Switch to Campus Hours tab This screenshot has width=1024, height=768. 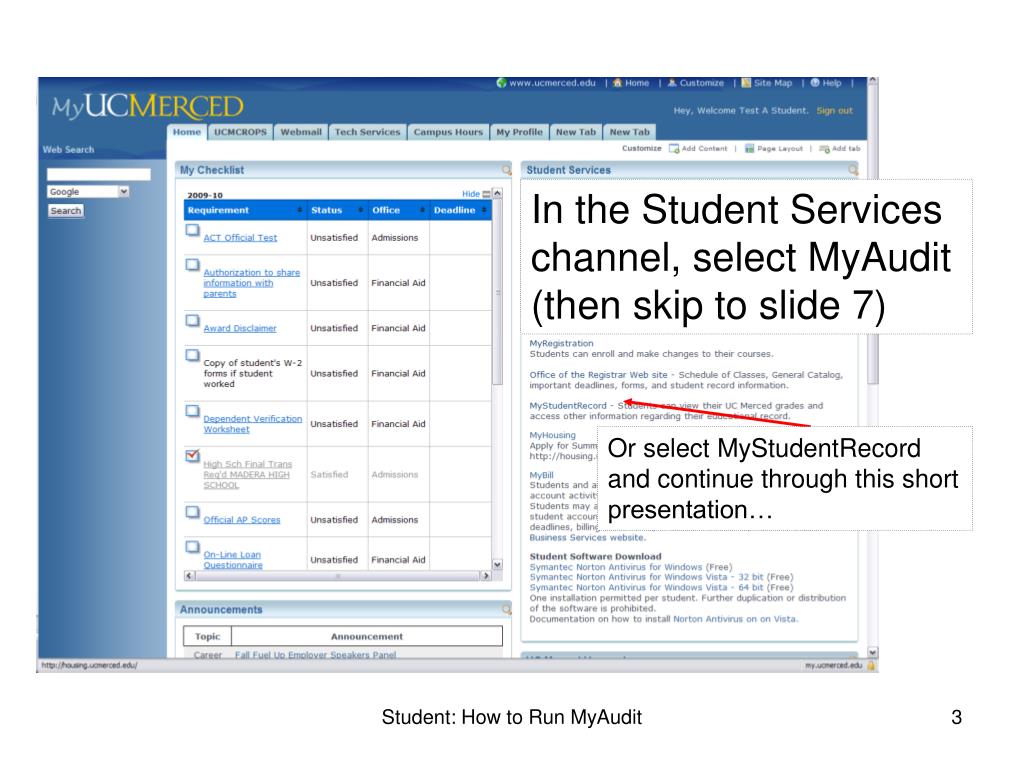pyautogui.click(x=448, y=132)
